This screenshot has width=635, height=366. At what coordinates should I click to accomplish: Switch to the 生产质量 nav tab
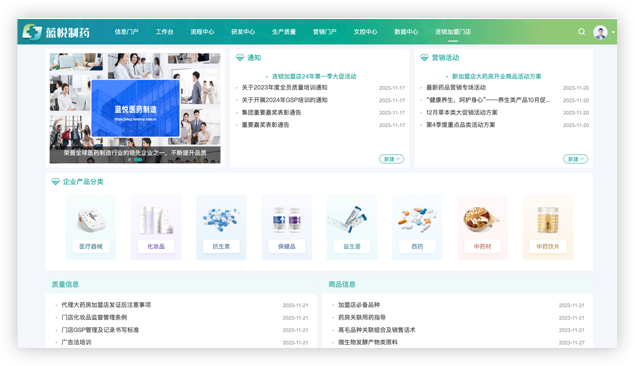(284, 32)
